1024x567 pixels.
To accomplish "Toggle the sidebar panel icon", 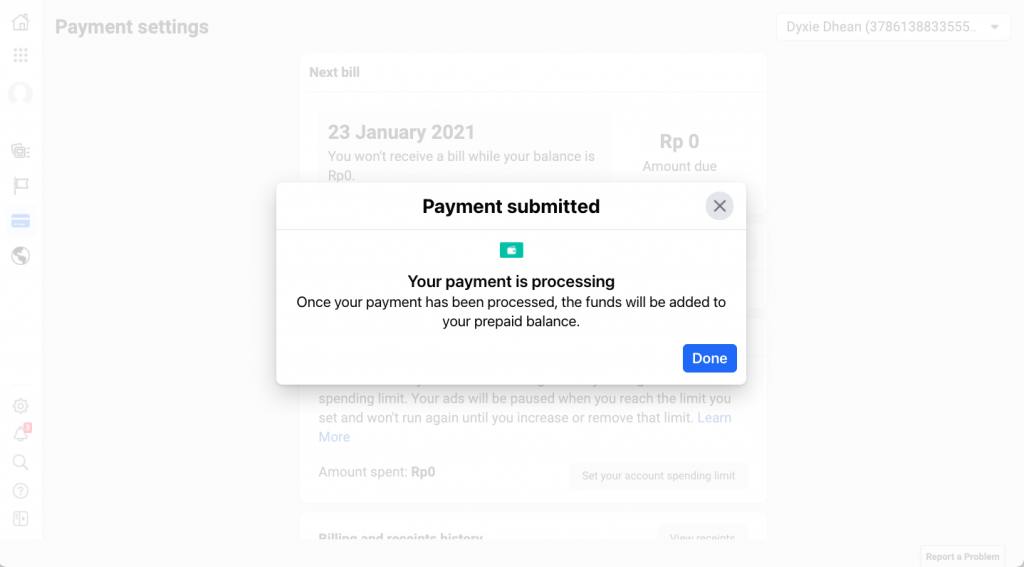I will [20, 519].
